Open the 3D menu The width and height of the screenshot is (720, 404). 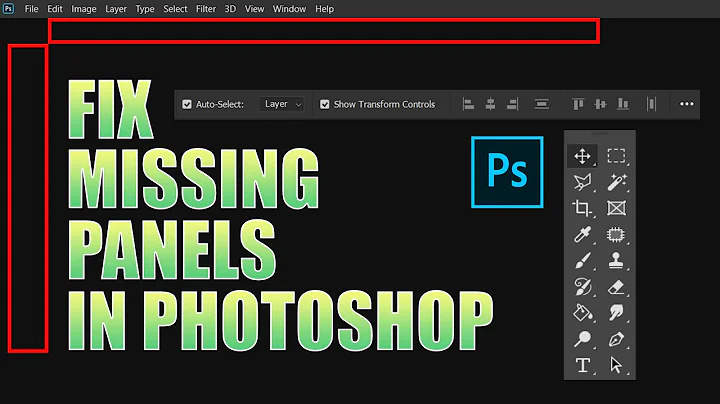230,9
